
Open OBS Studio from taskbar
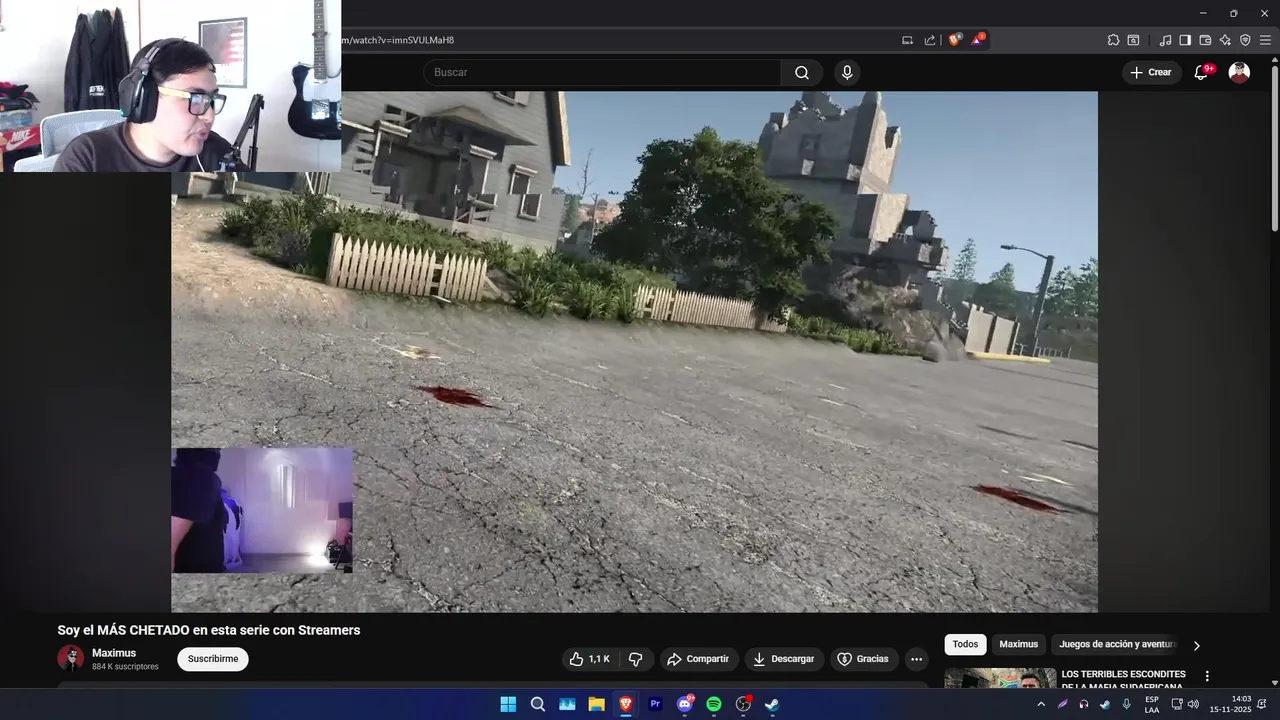tap(743, 704)
